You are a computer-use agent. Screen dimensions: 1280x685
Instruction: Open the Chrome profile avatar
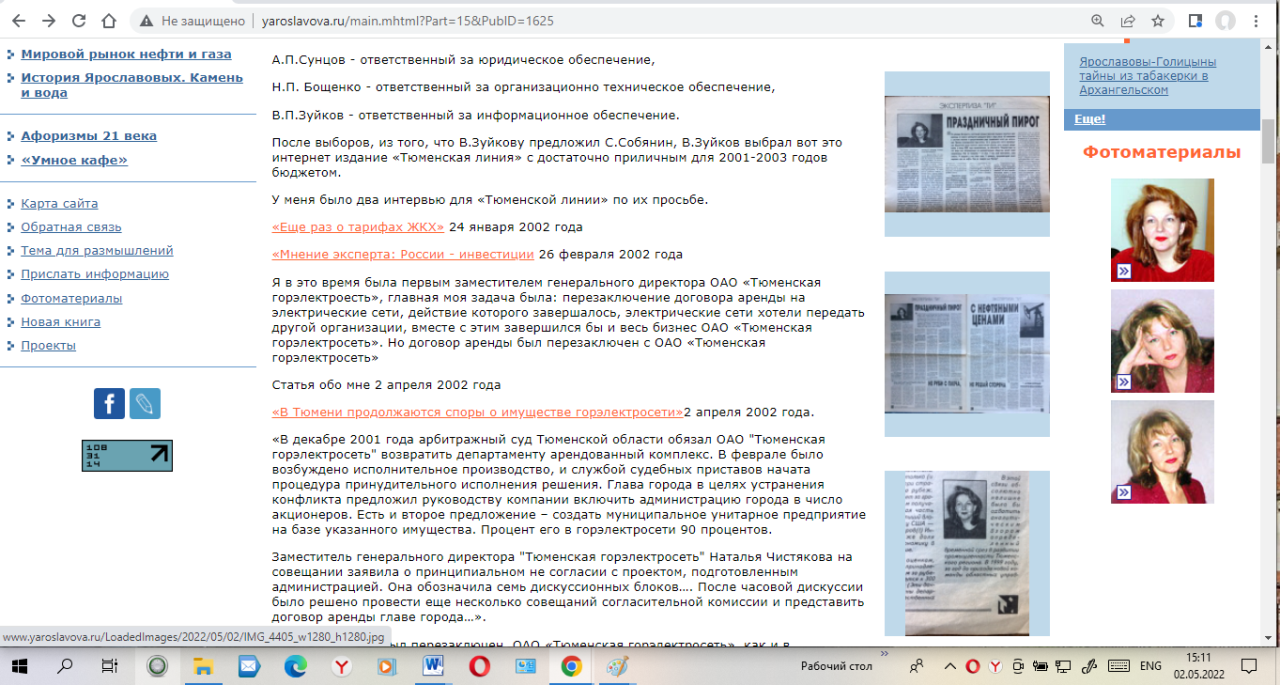coord(1225,20)
